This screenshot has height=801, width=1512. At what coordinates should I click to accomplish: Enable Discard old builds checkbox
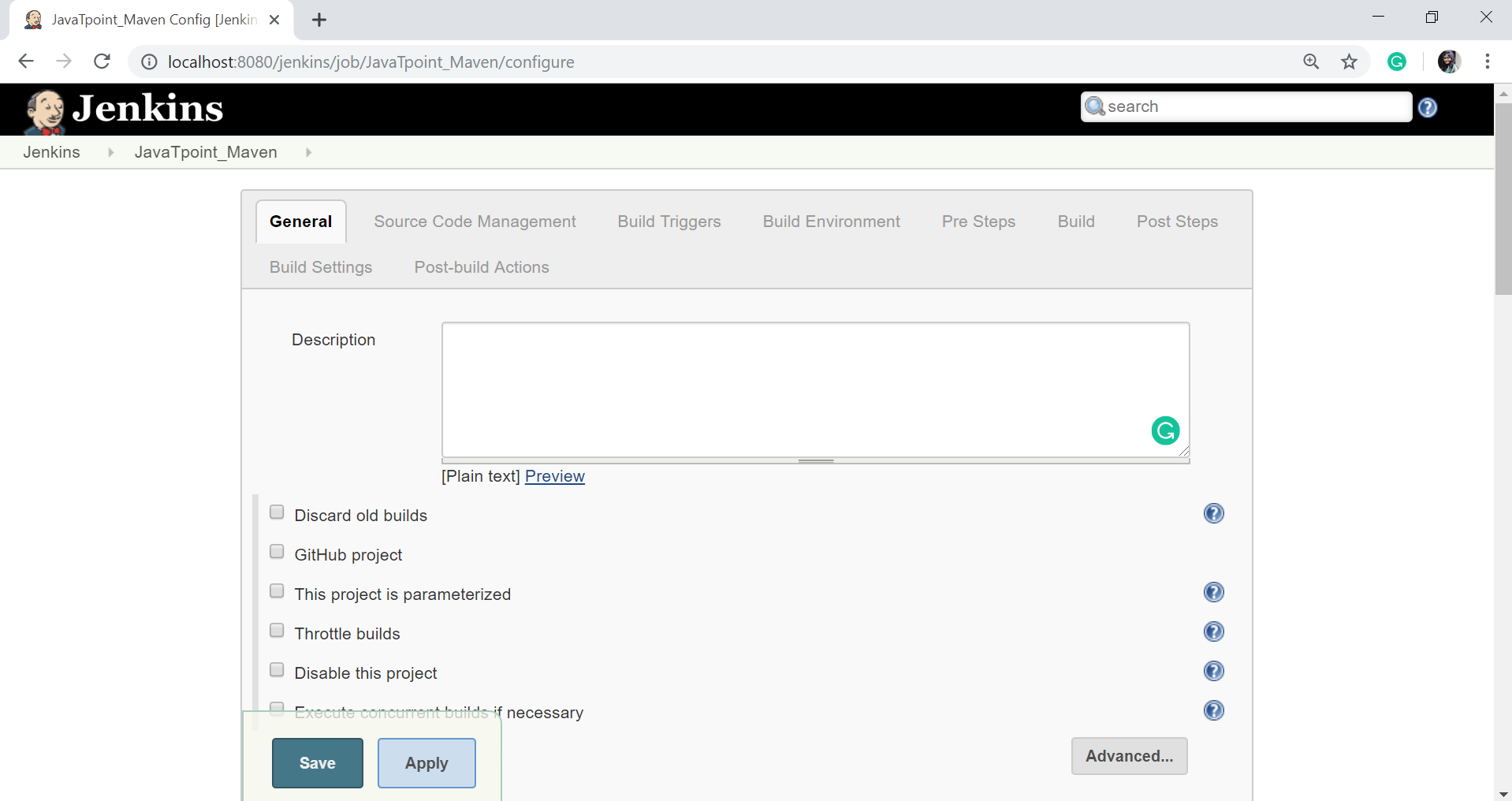coord(277,512)
